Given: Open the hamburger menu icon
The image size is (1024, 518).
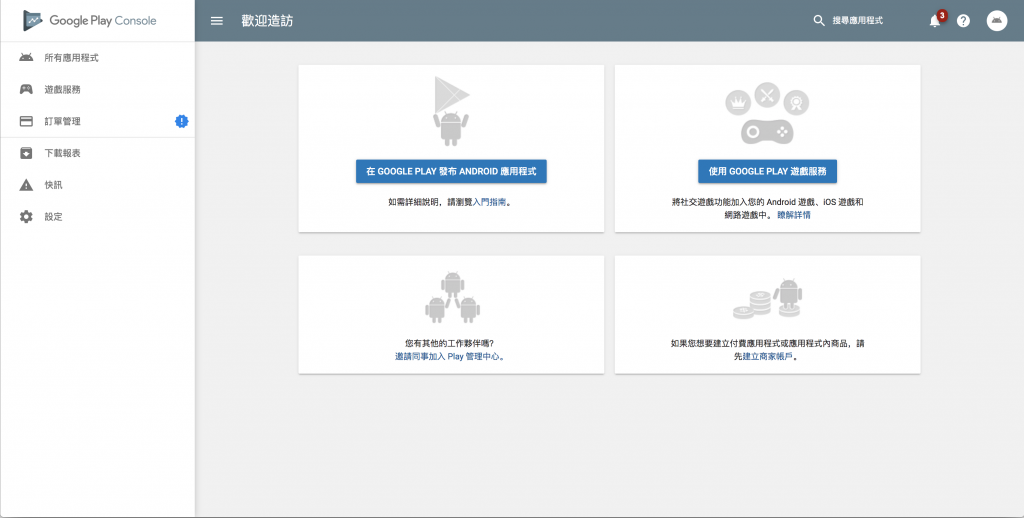Looking at the screenshot, I should (217, 21).
